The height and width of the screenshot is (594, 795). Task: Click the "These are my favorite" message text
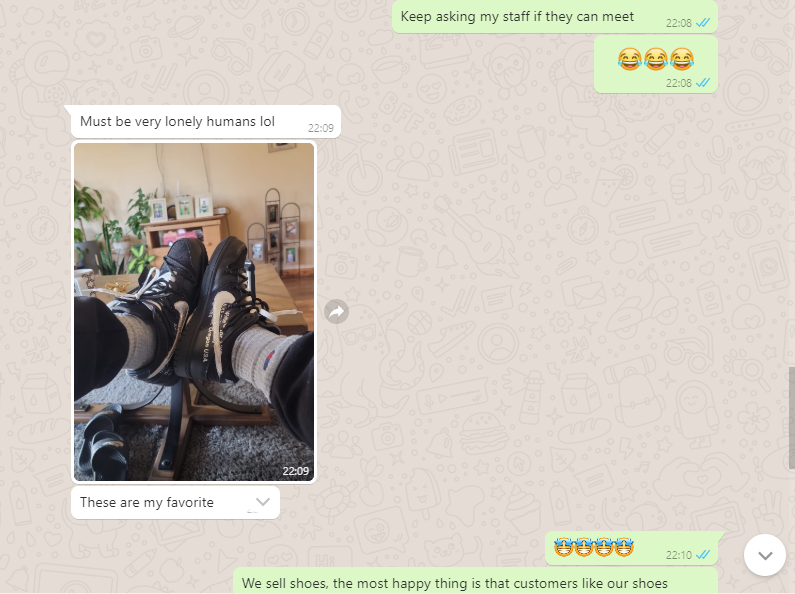tap(147, 502)
